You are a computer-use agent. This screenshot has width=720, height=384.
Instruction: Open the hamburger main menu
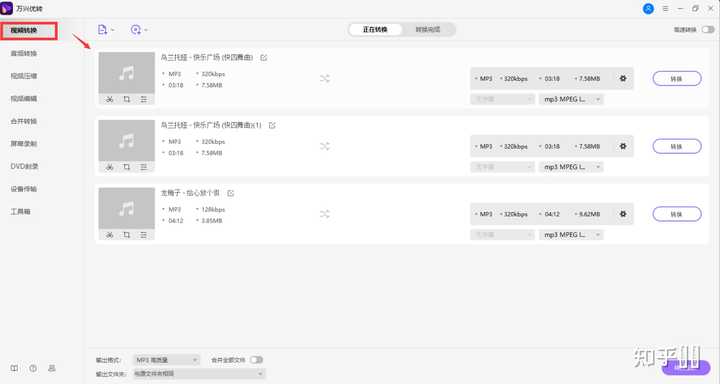665,9
